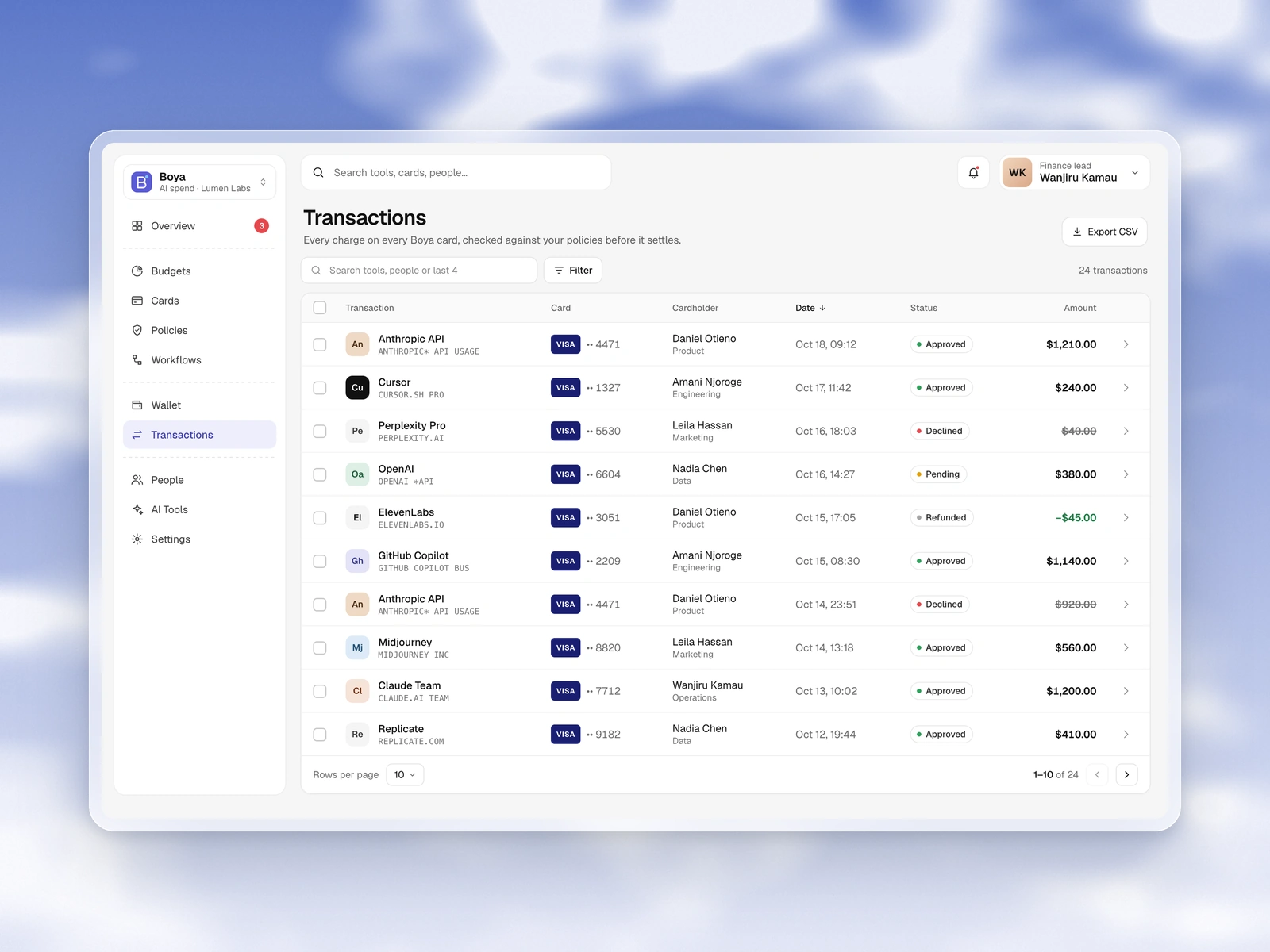Tick the OpenAI transaction checkbox

tap(320, 474)
